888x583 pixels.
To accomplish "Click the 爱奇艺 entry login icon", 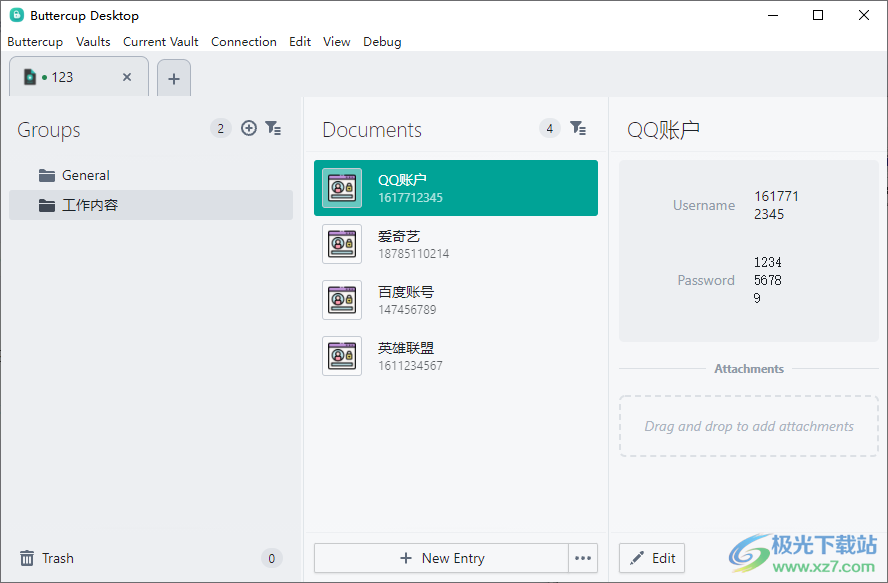I will pyautogui.click(x=342, y=244).
